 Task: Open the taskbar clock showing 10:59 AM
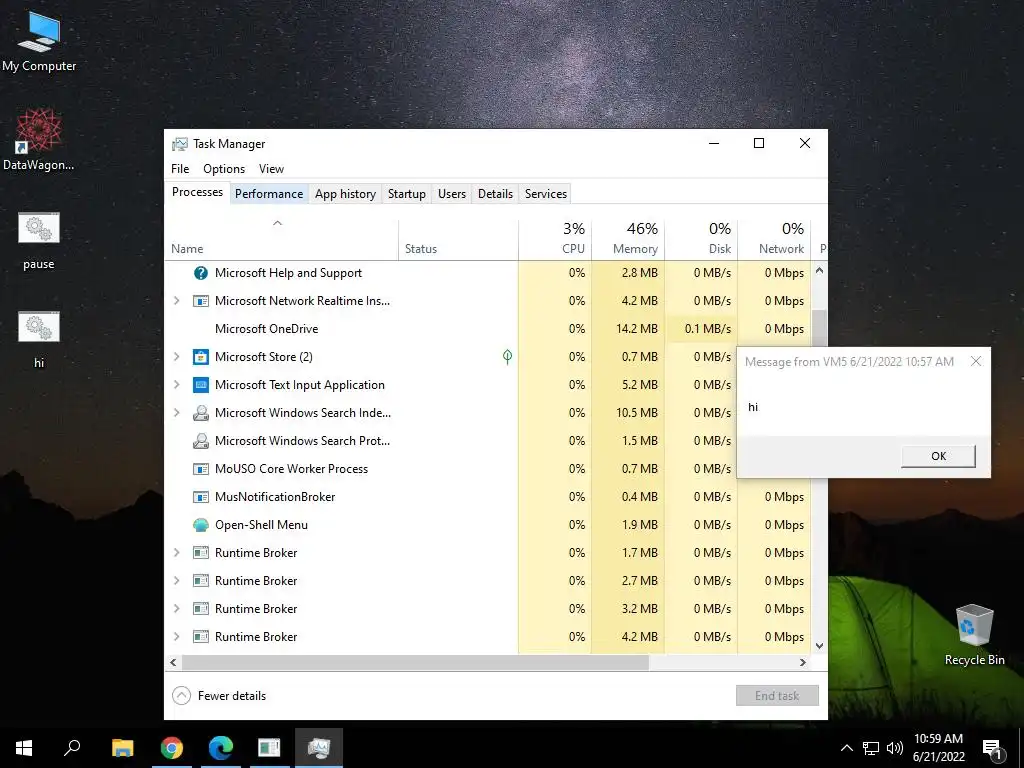point(938,748)
